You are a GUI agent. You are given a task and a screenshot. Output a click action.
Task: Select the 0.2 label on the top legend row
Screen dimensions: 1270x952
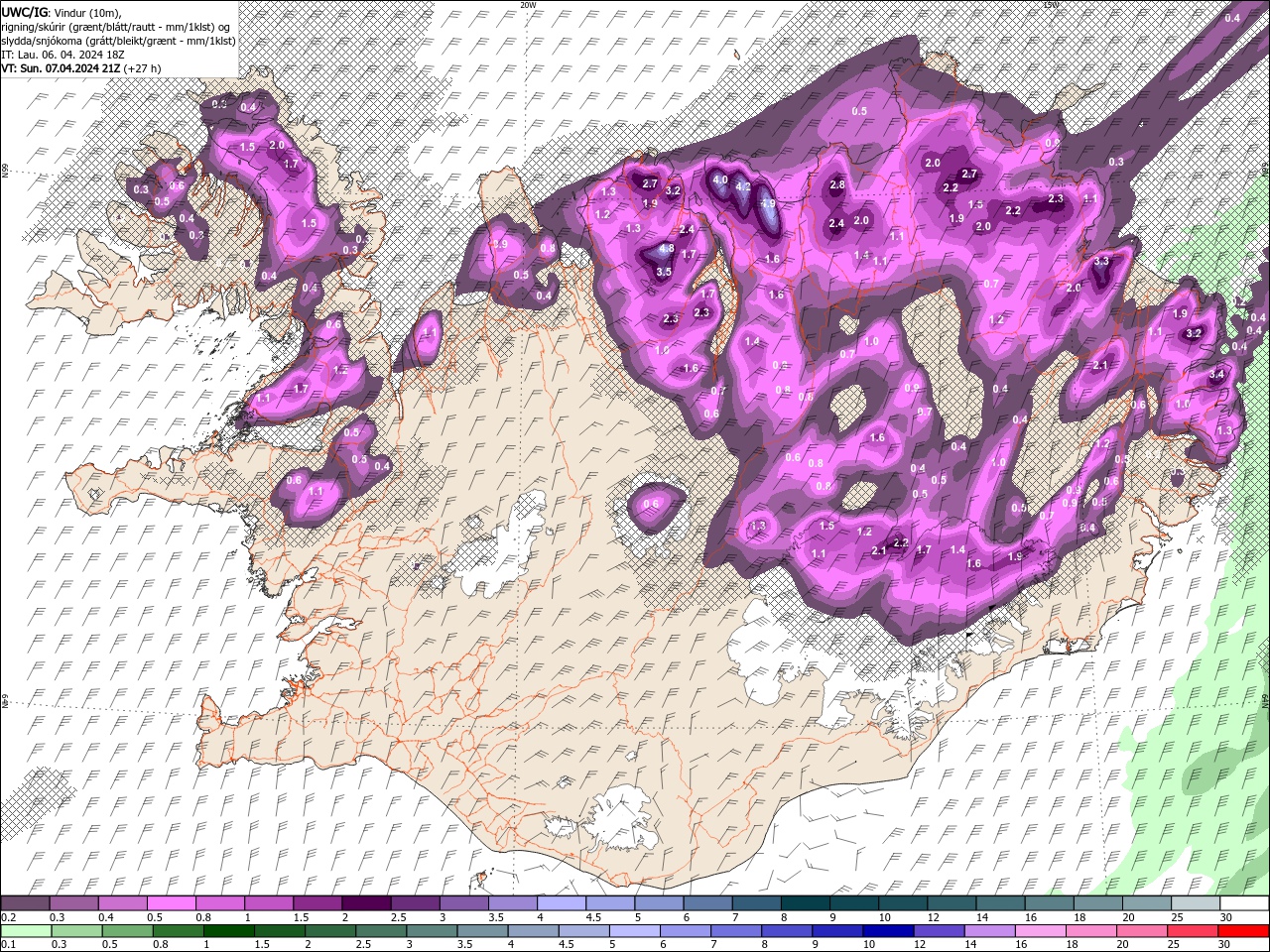coord(8,917)
